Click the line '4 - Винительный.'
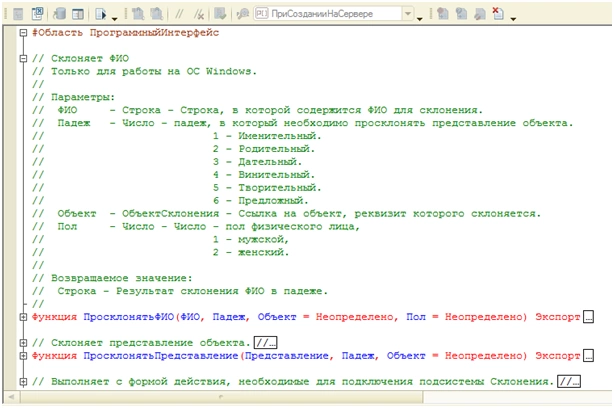Viewport: 614px width, 408px height. click(x=264, y=175)
